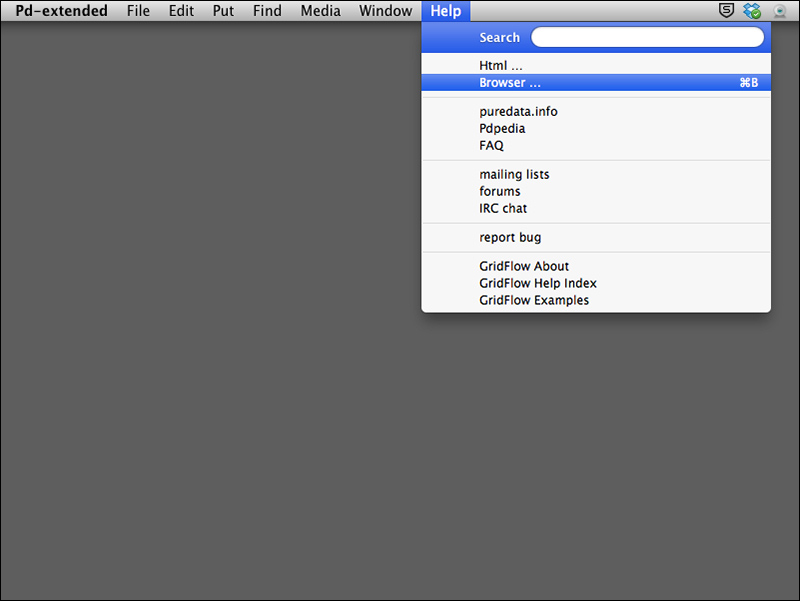Screen dimensions: 800x601
Task: Open the Window menu
Action: (385, 11)
